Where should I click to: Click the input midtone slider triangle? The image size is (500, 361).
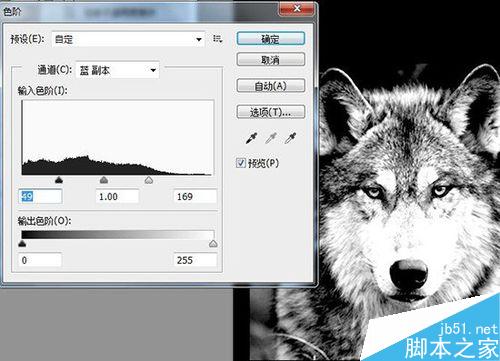coord(104,180)
